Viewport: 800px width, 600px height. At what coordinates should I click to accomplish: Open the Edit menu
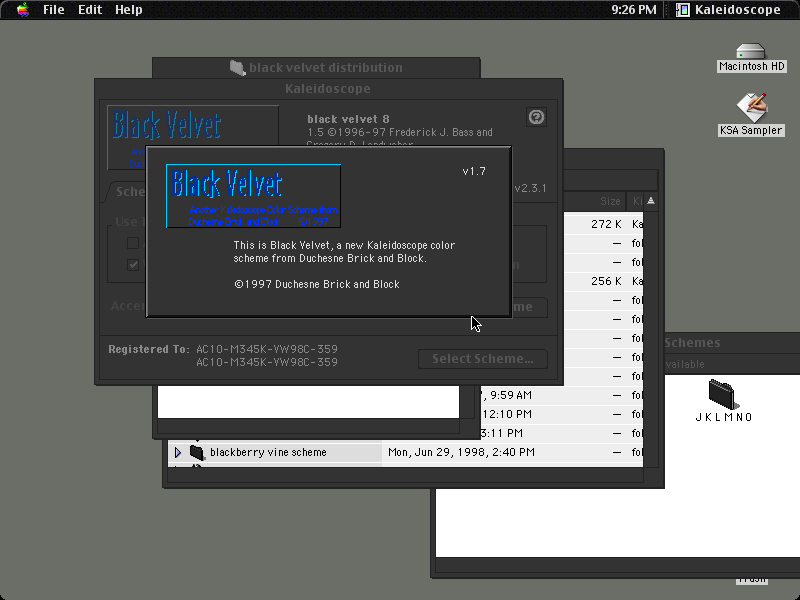pos(90,10)
